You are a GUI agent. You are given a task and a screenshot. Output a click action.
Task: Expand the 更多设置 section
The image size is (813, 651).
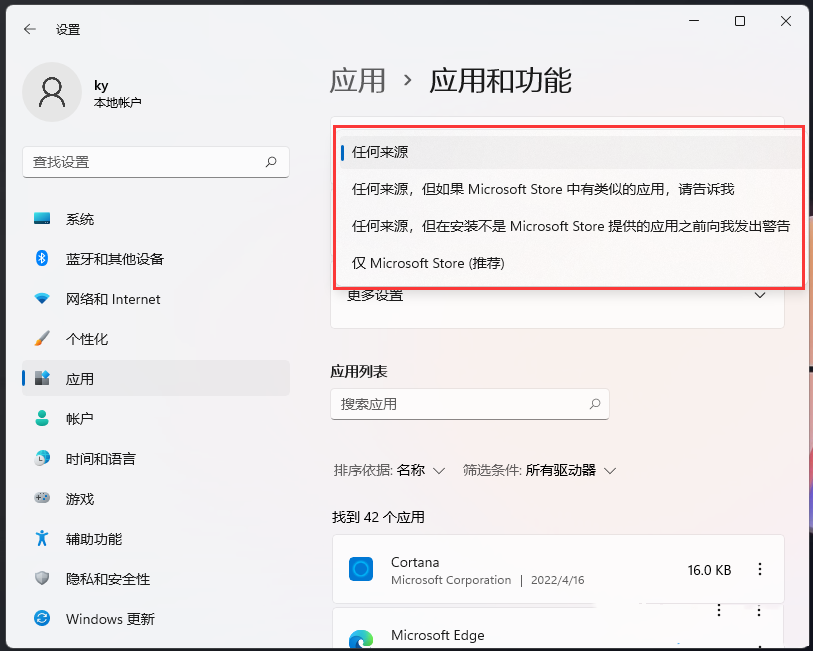click(x=558, y=295)
